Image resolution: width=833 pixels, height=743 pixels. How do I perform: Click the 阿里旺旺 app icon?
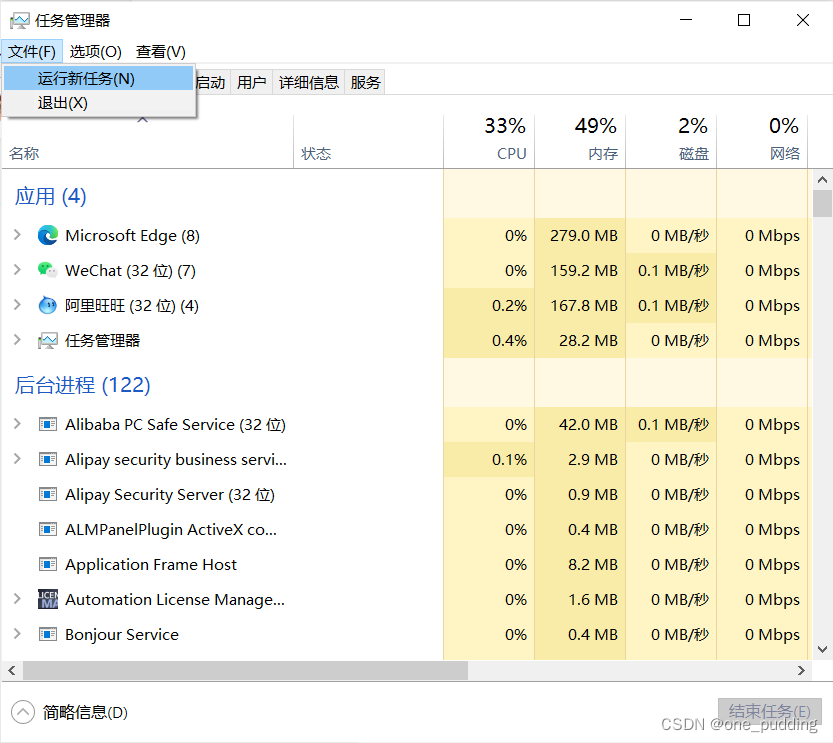(48, 305)
